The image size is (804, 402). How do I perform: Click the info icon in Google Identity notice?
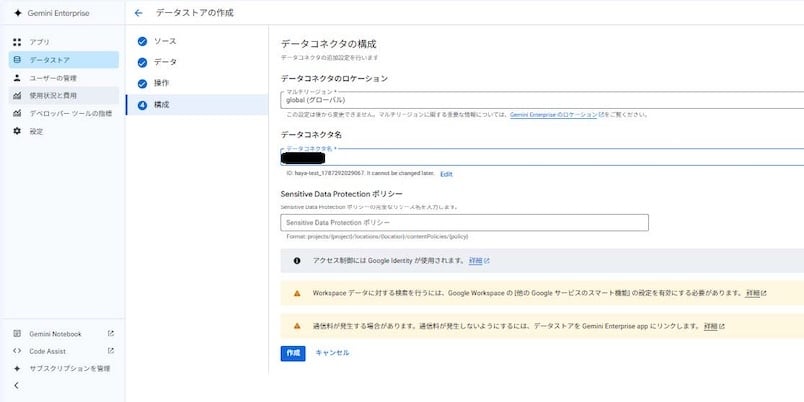297,260
